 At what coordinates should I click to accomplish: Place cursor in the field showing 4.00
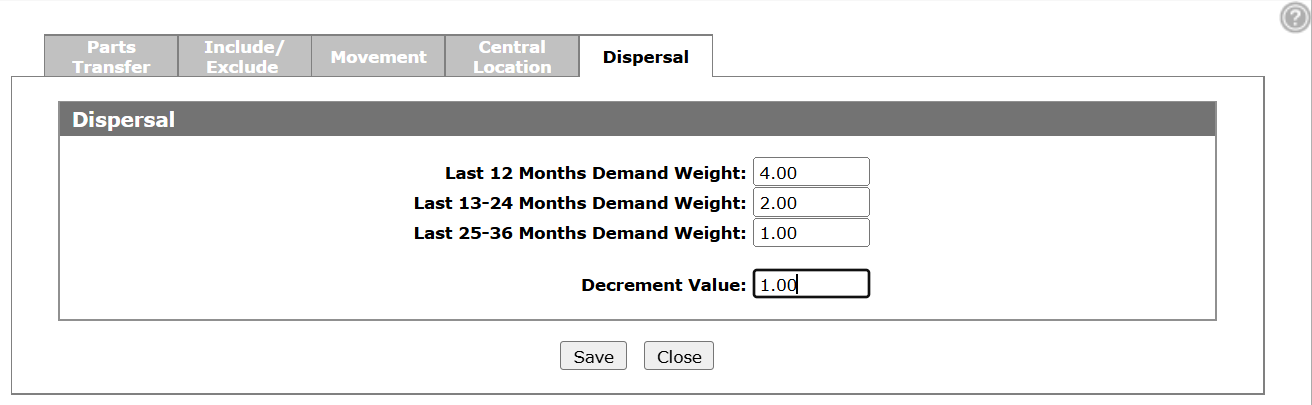(811, 172)
